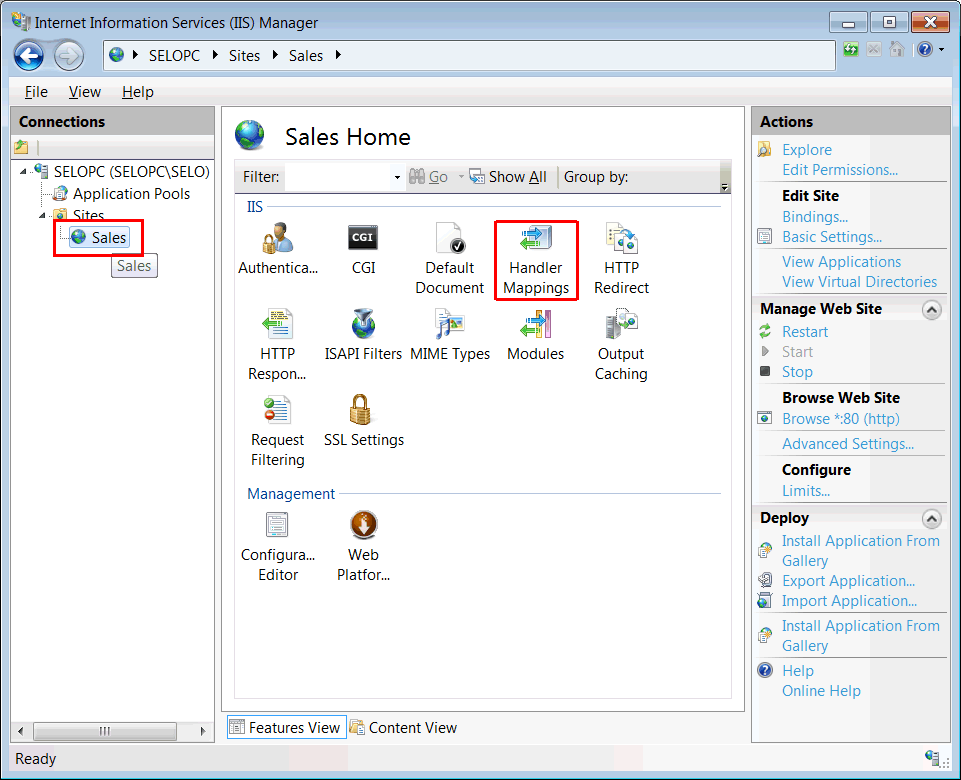Select SELOPC server tree node
The image size is (961, 780).
(131, 172)
